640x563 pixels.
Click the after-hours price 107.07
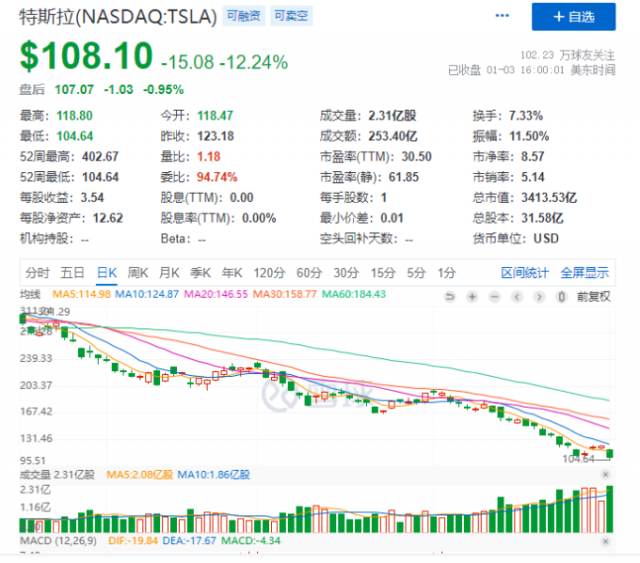[74, 89]
